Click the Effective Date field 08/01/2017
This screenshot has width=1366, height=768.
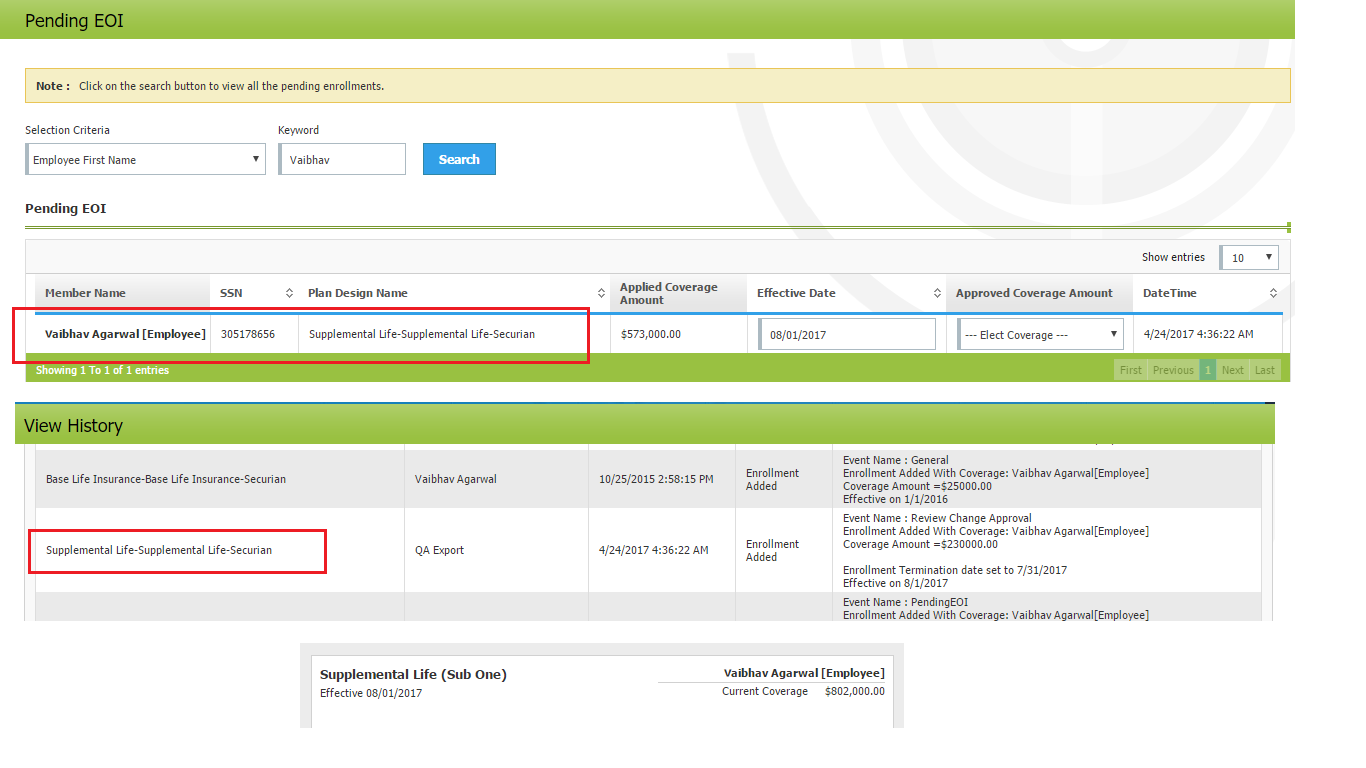(847, 335)
